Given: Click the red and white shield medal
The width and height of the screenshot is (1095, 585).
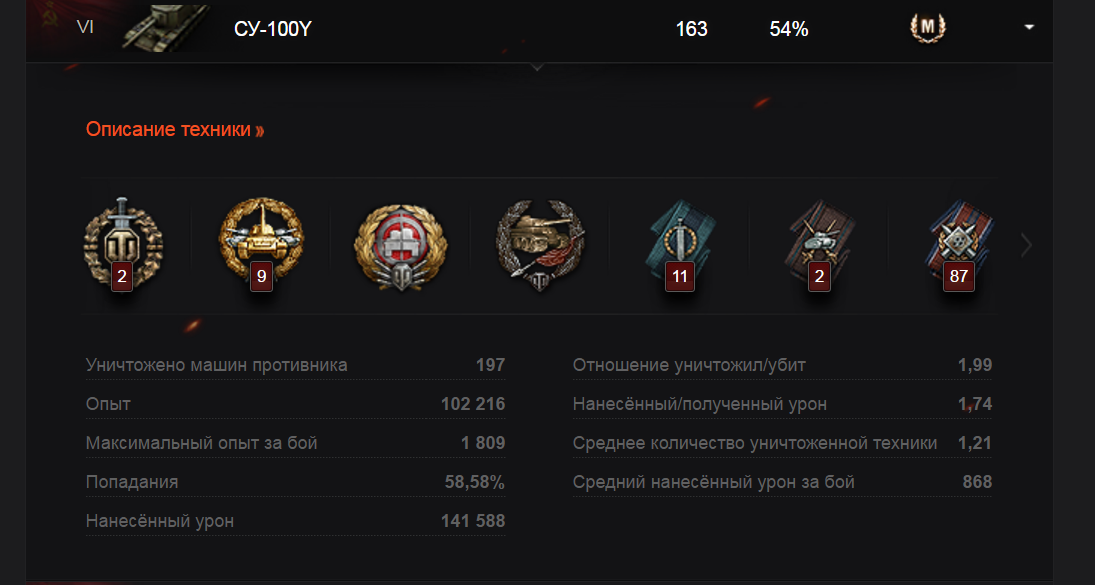Looking at the screenshot, I should 400,246.
